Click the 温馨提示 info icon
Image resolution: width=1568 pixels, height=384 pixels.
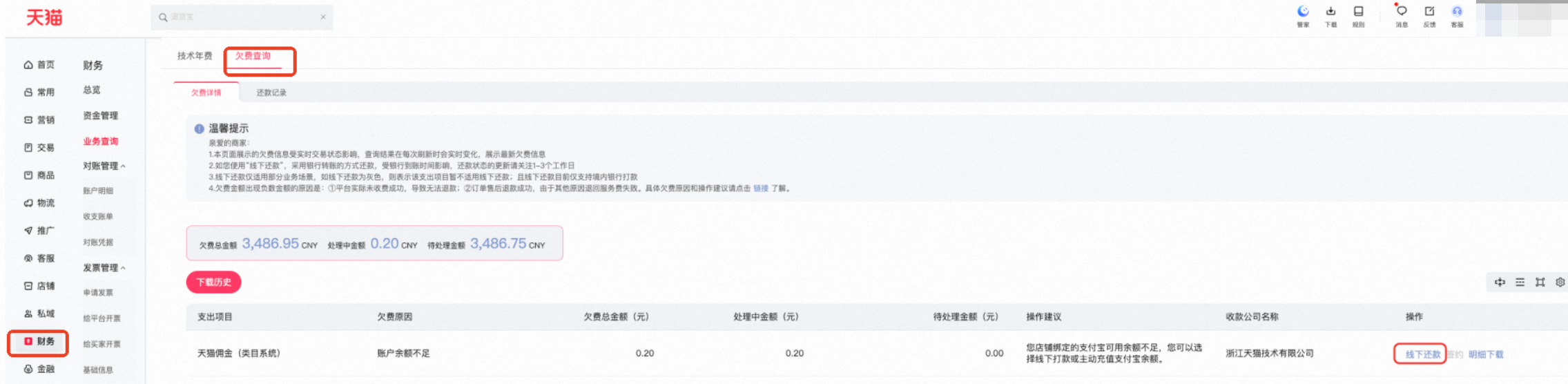click(199, 128)
